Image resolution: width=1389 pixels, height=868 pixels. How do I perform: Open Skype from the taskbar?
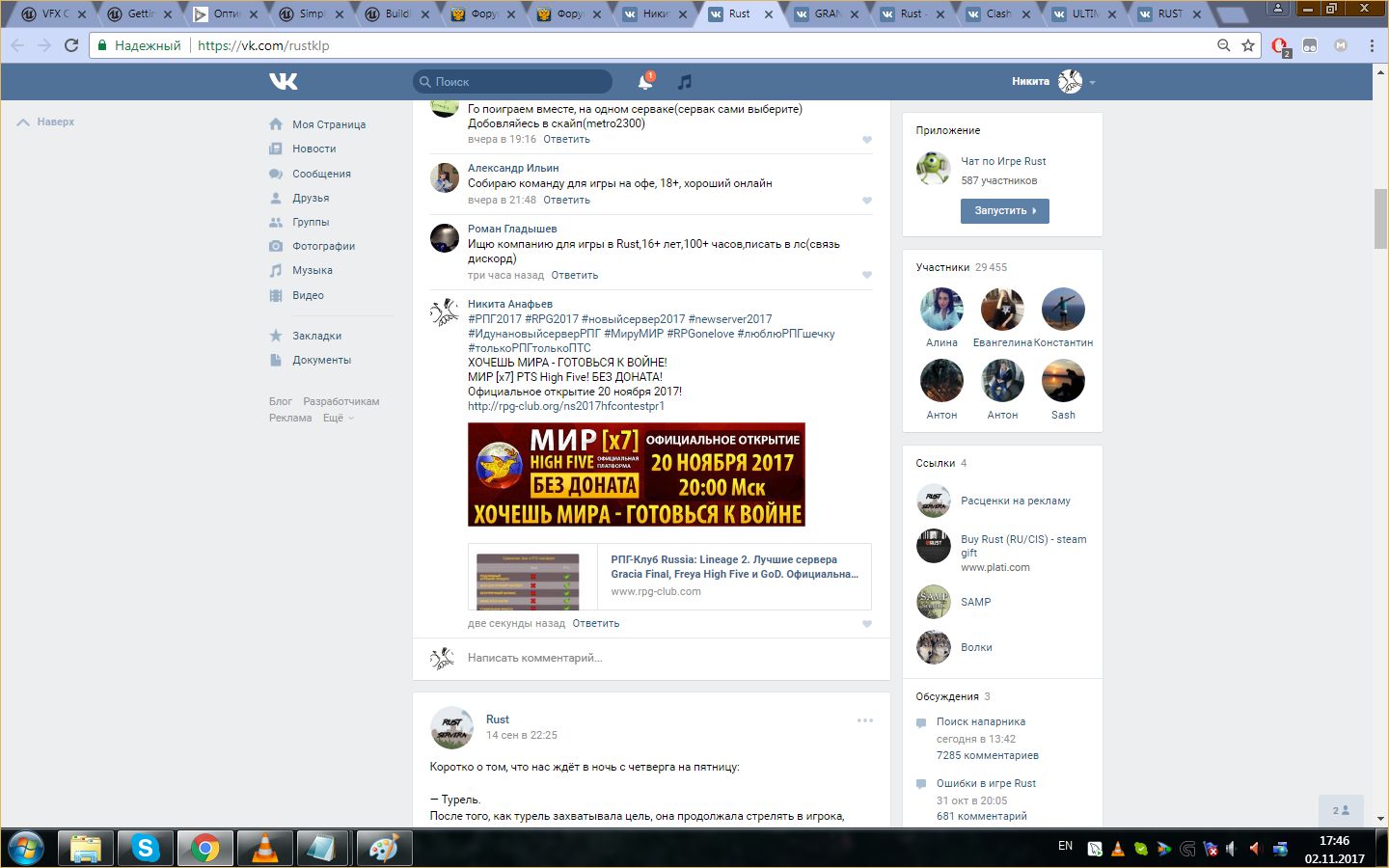click(x=146, y=848)
